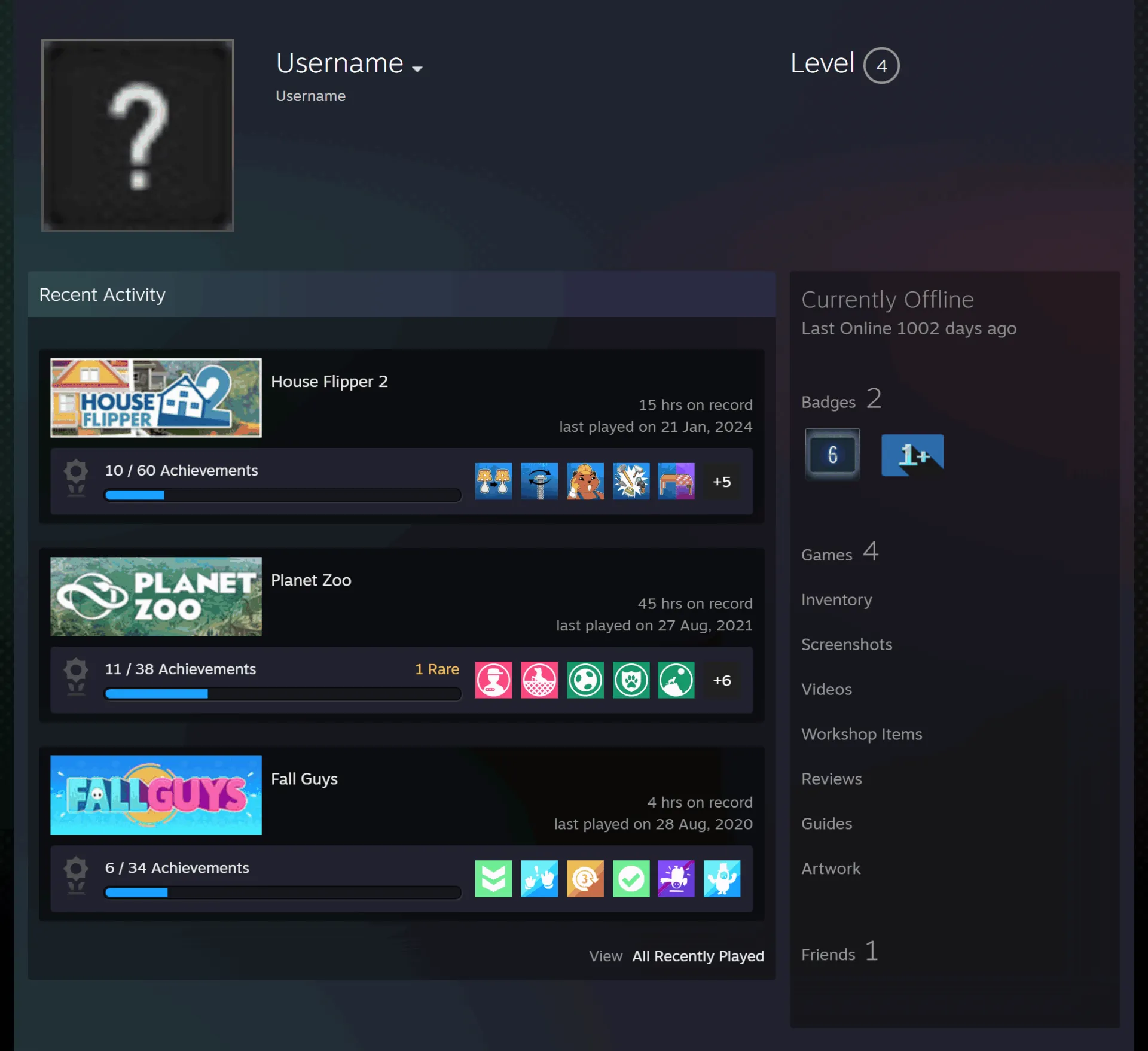
Task: Click the House Flipper 2 title link
Action: (329, 382)
